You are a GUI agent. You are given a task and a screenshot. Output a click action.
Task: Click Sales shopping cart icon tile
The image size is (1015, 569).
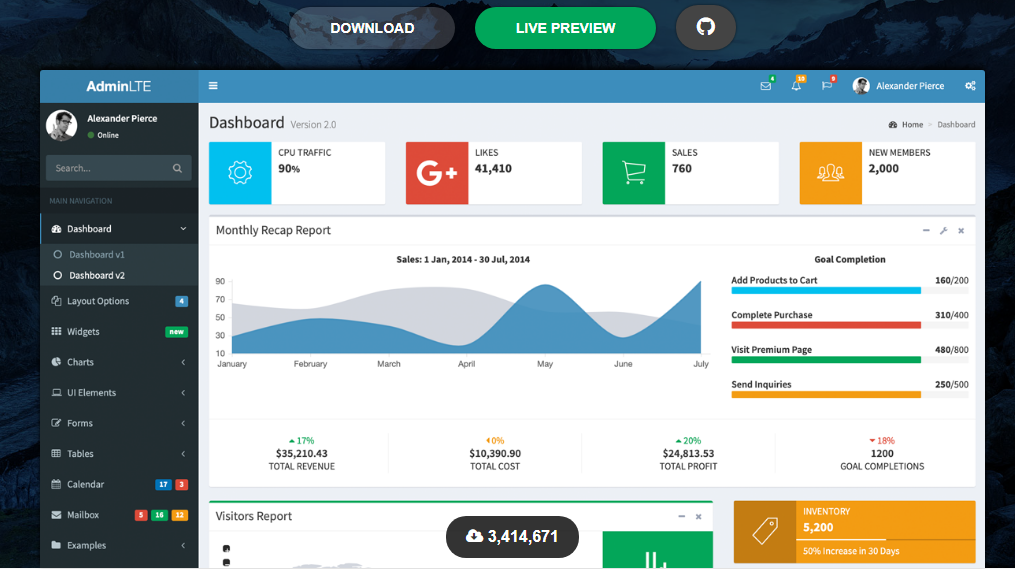634,173
